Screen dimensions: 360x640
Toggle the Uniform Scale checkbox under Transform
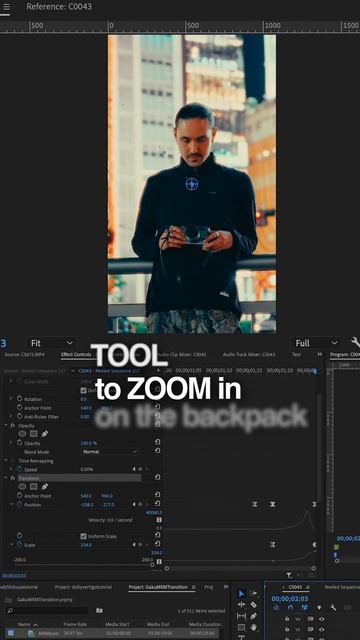pyautogui.click(x=83, y=536)
